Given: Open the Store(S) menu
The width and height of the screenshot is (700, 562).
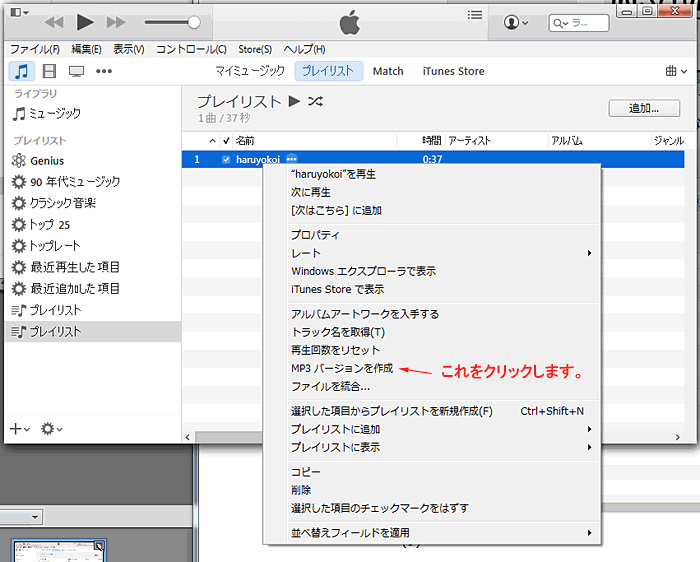Looking at the screenshot, I should pos(255,49).
